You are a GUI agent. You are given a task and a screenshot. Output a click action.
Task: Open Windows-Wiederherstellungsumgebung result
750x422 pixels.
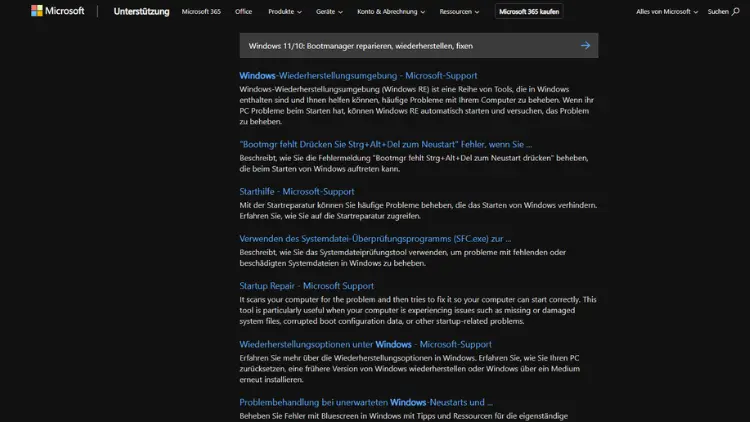pos(358,76)
